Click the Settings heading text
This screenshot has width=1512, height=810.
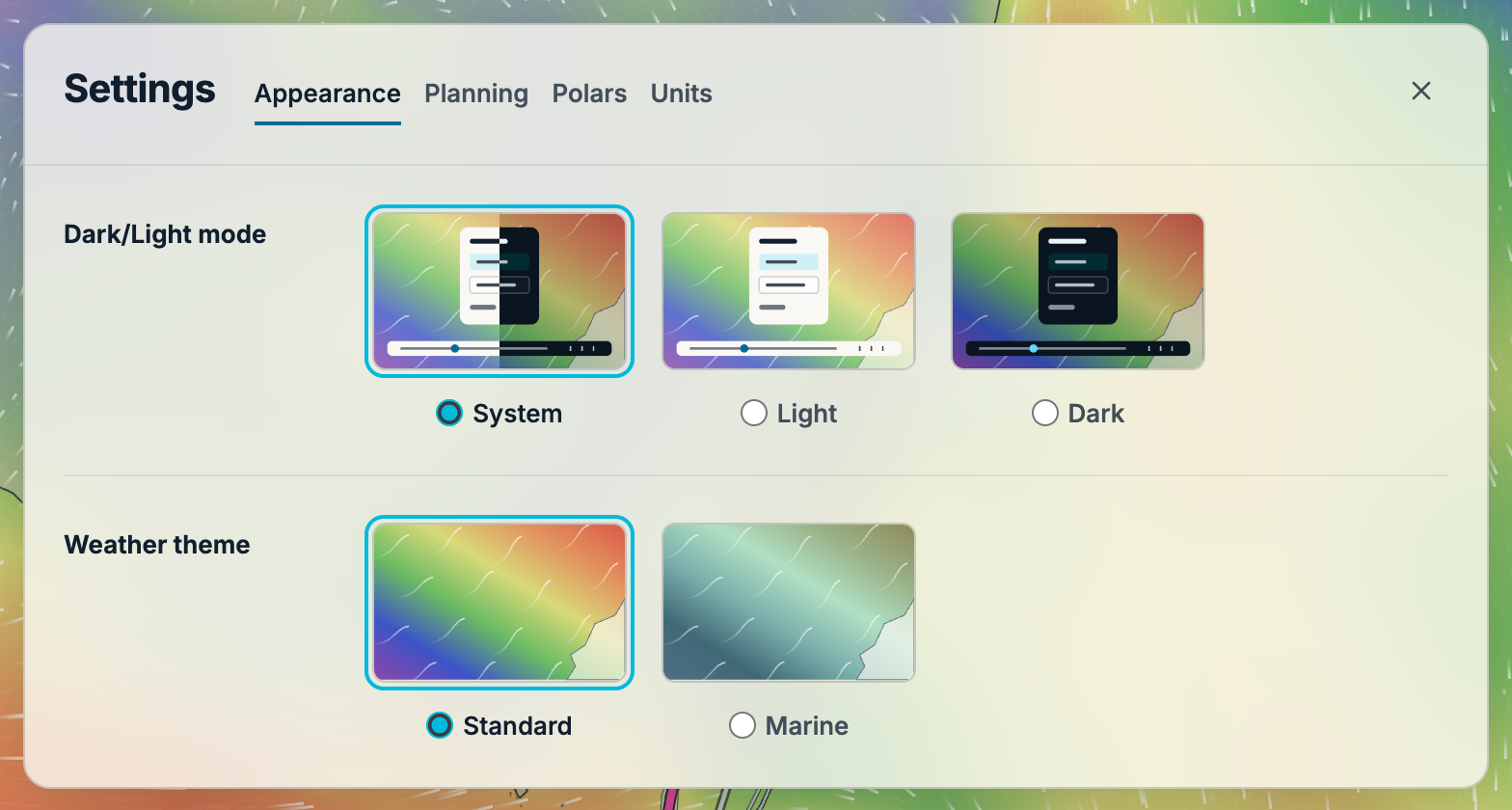pos(140,90)
